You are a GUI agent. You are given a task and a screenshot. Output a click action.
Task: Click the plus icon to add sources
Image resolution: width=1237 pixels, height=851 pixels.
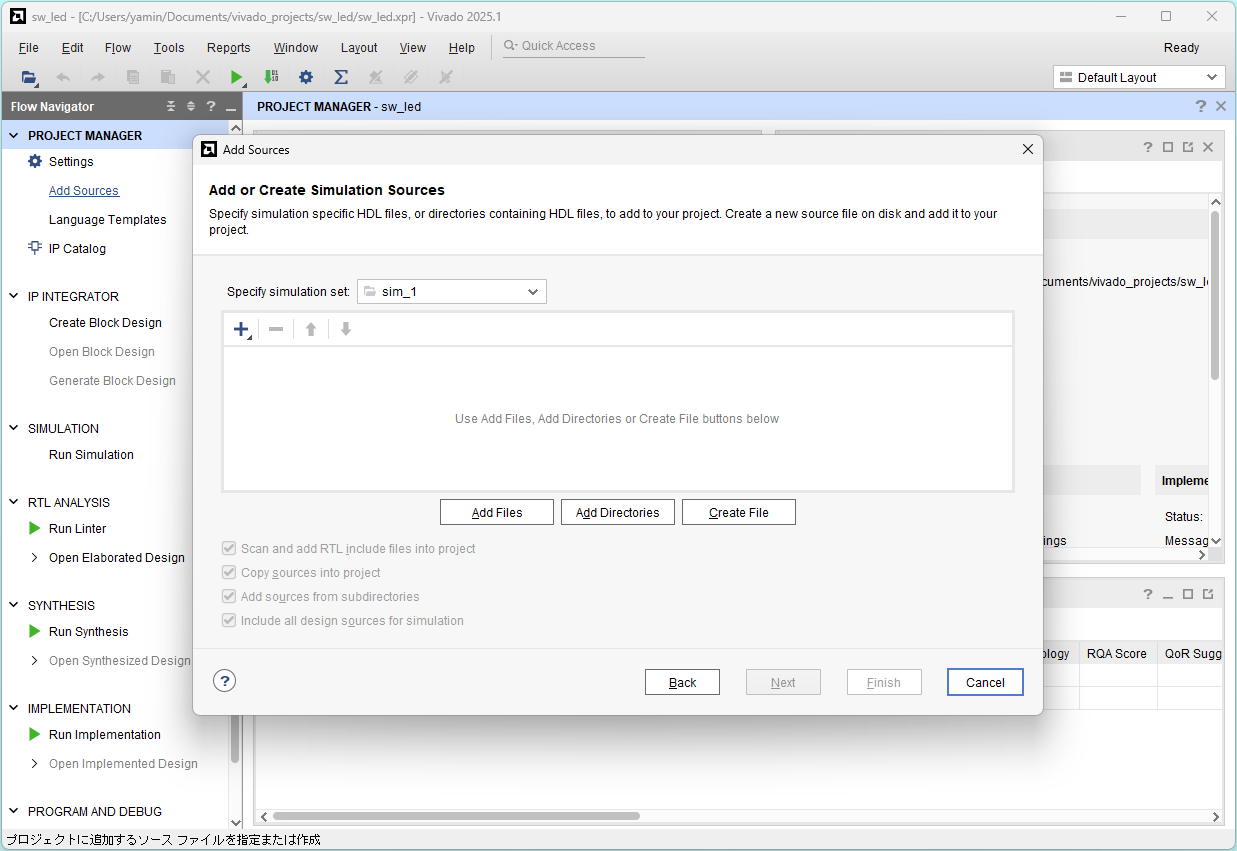pos(240,329)
